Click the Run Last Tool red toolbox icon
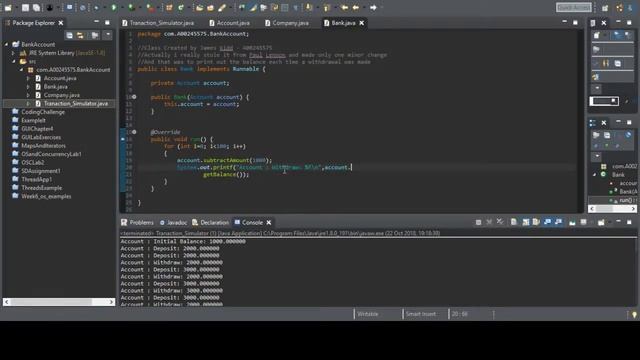The width and height of the screenshot is (640, 360). pyautogui.click(x=151, y=7)
